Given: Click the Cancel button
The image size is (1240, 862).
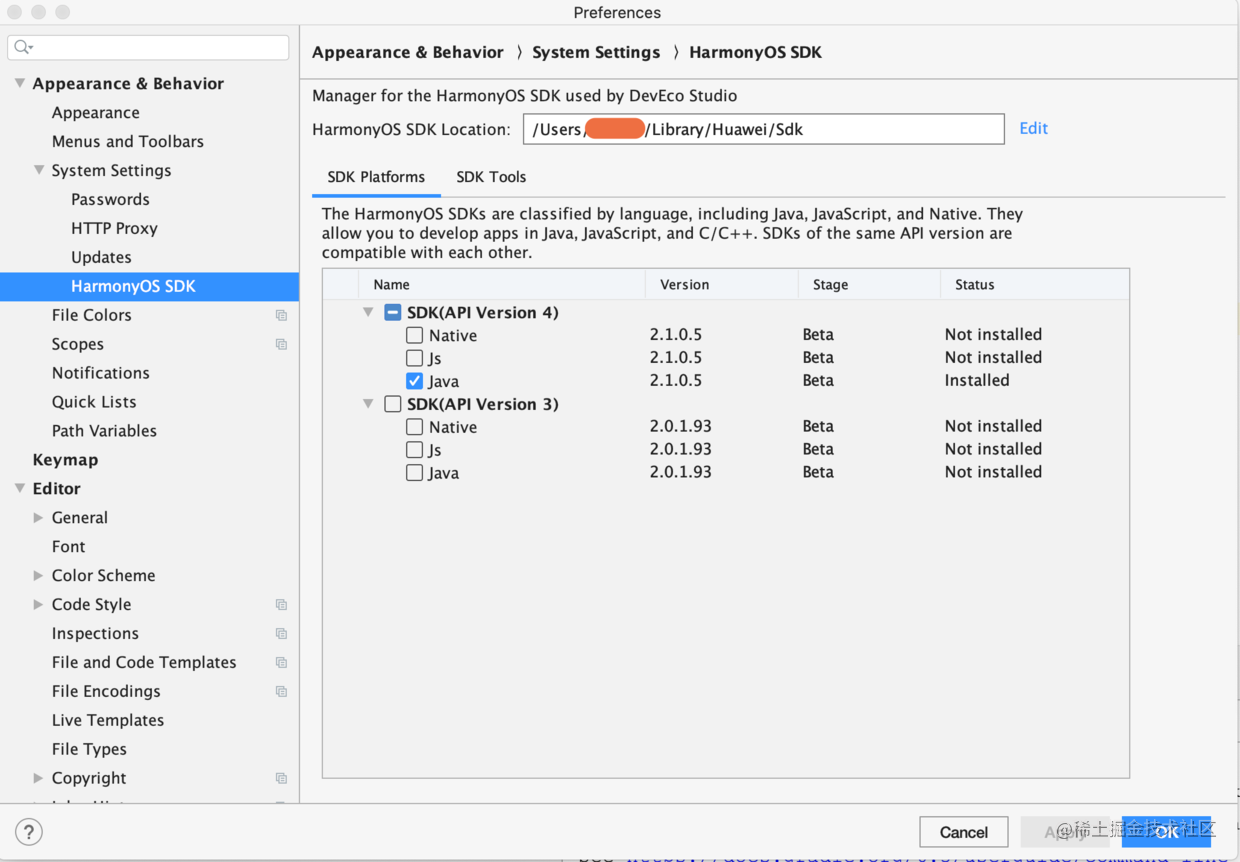Looking at the screenshot, I should click(964, 832).
